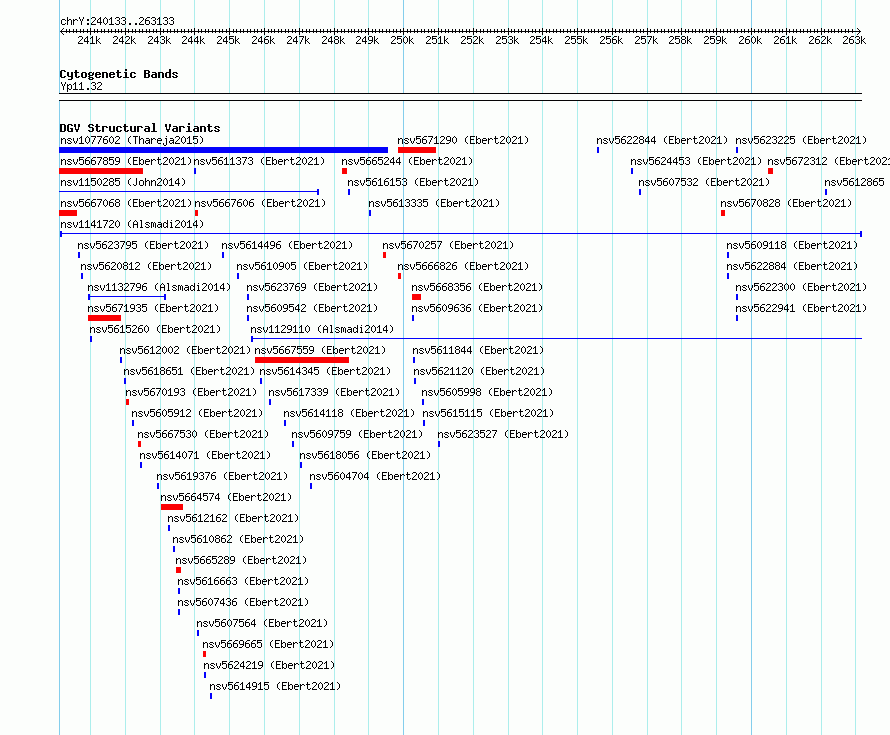Select nsv5614118 (Ebert2021) label
Image resolution: width=890 pixels, height=735 pixels.
(349, 413)
